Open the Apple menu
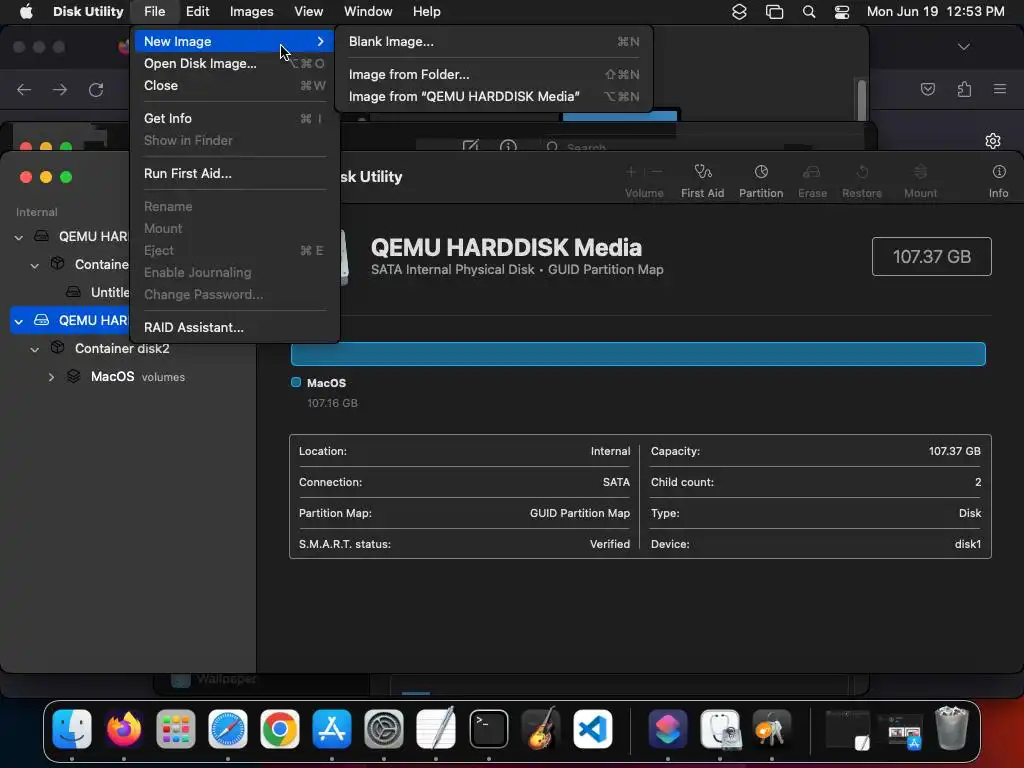1024x768 pixels. (x=26, y=12)
